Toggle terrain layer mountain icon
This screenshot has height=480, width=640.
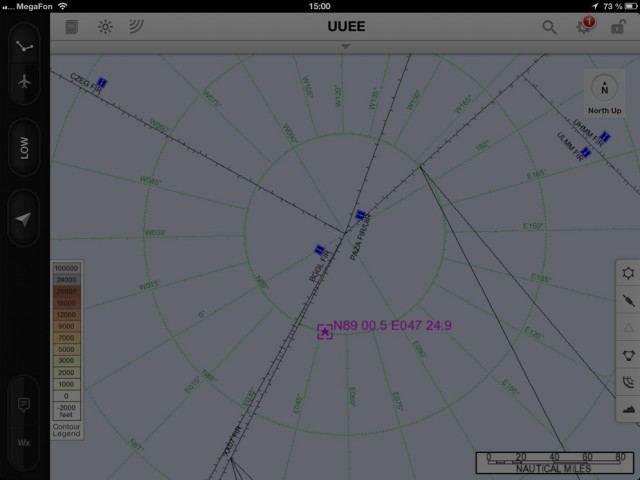(x=628, y=408)
